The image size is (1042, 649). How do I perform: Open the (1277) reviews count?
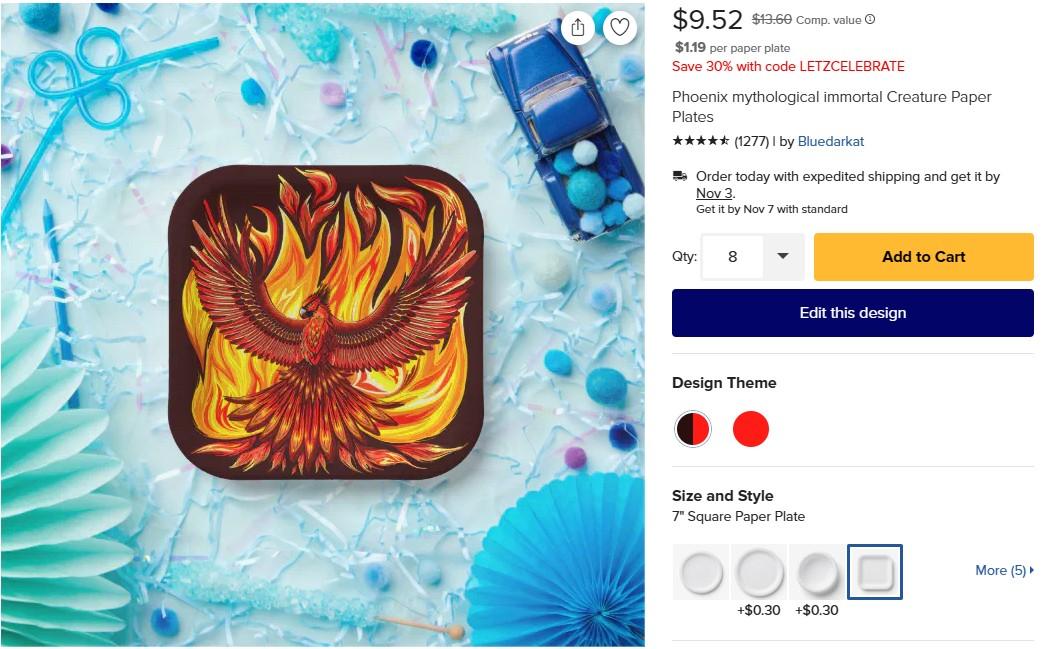click(751, 141)
